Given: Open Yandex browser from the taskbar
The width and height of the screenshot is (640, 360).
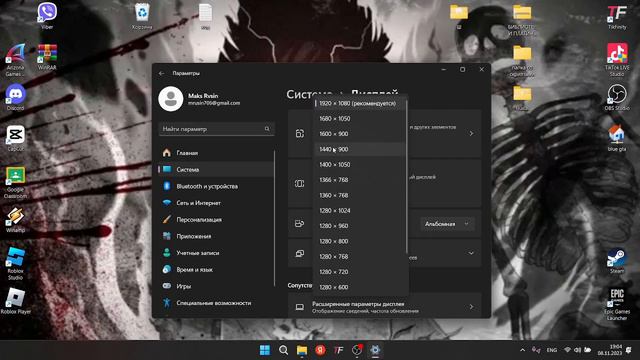Looking at the screenshot, I should (320, 350).
